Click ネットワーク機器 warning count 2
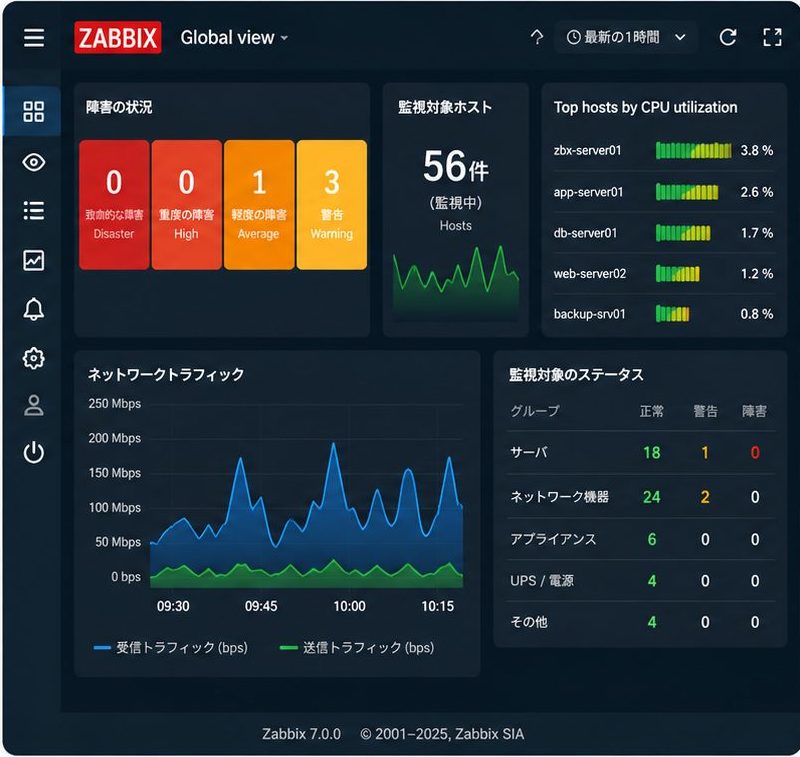Image resolution: width=800 pixels, height=757 pixels. (705, 497)
